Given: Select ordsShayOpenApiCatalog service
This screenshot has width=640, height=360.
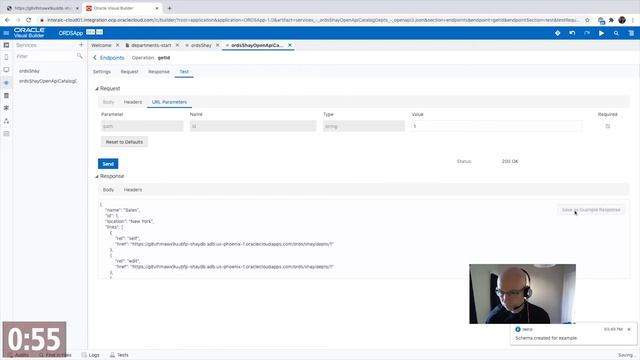Looking at the screenshot, I should [48, 81].
